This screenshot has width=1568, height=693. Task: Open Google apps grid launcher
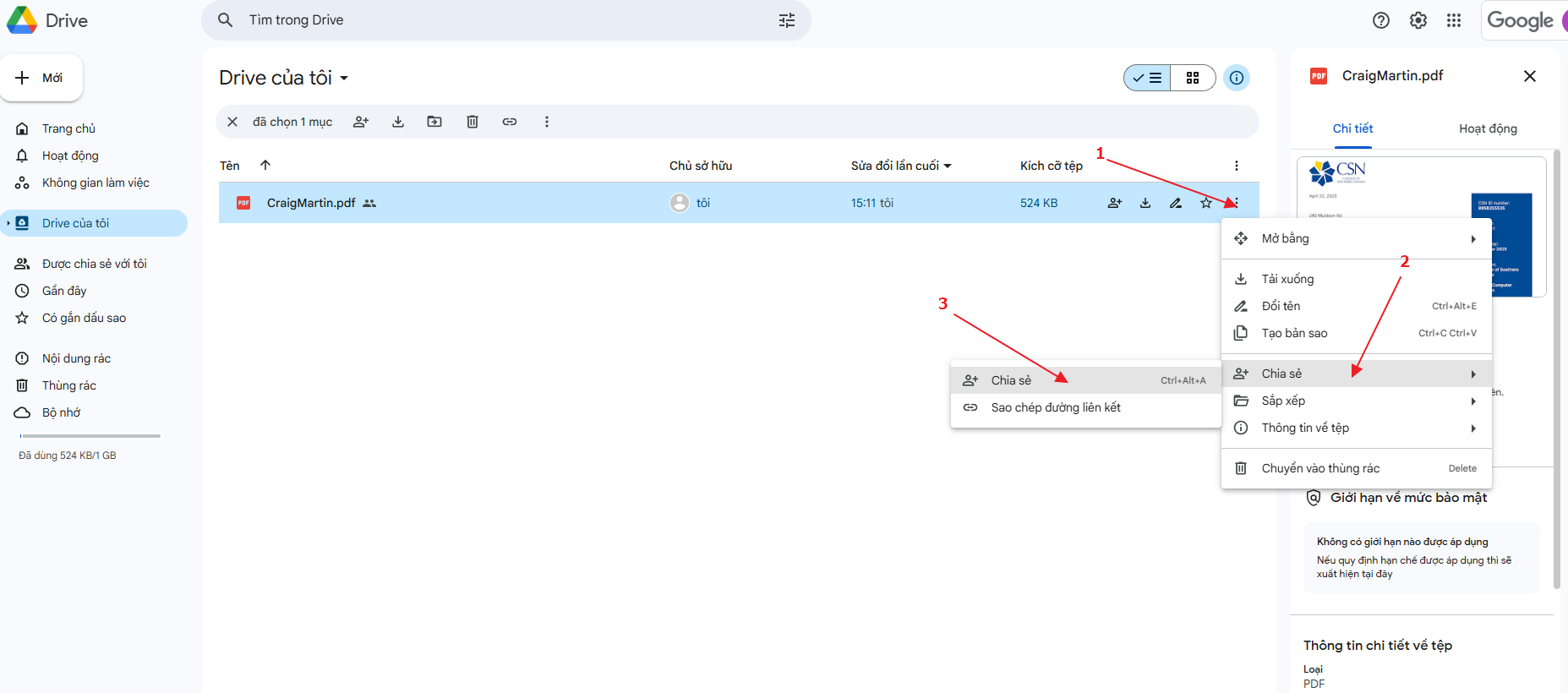click(x=1453, y=20)
